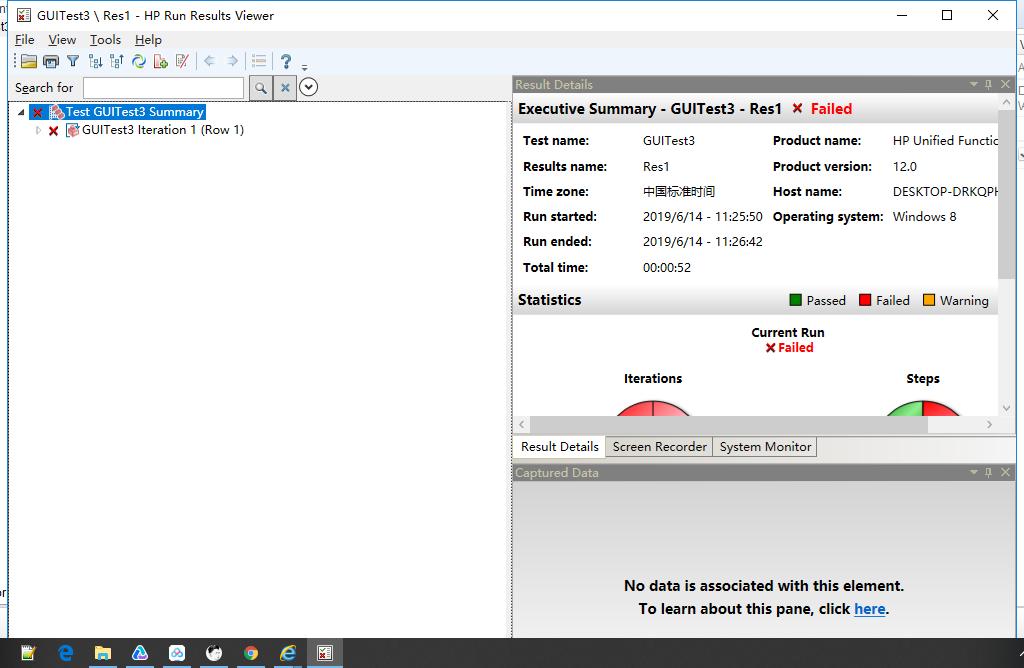Expand search options with round chevron button
Viewport: 1024px width, 668px height.
(x=308, y=87)
